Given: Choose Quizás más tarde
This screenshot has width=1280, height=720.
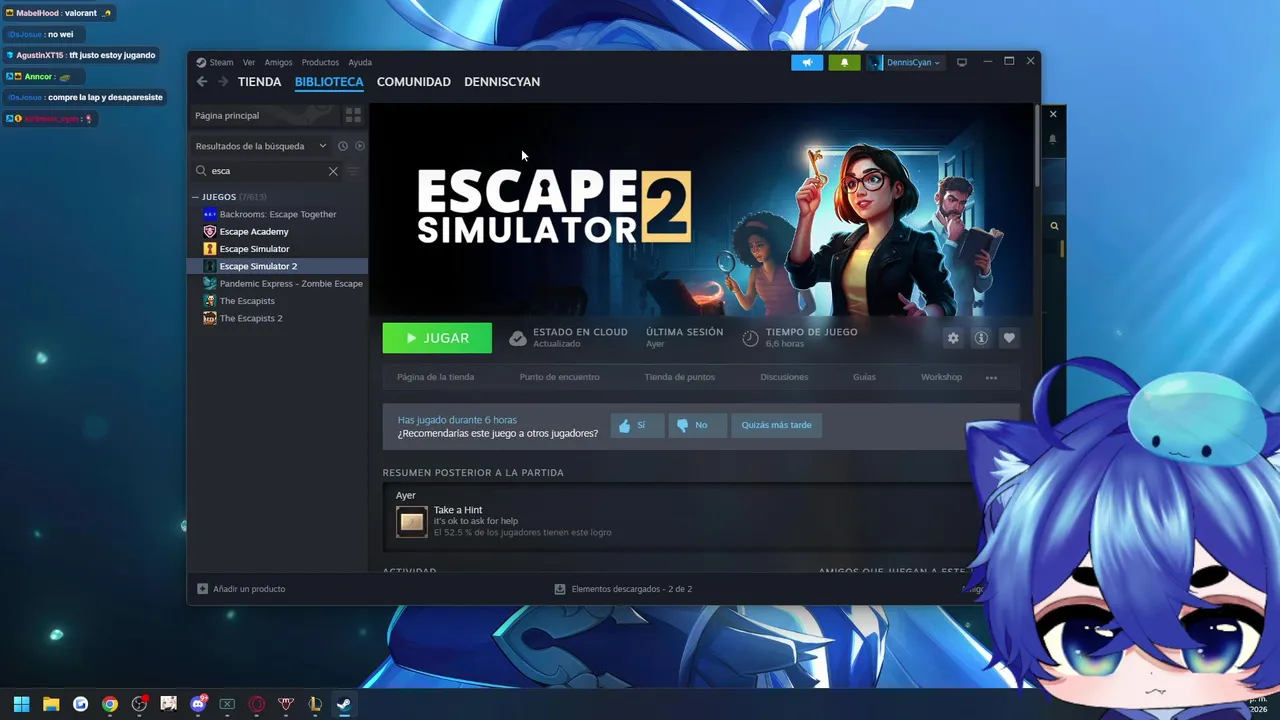Looking at the screenshot, I should click(x=776, y=425).
